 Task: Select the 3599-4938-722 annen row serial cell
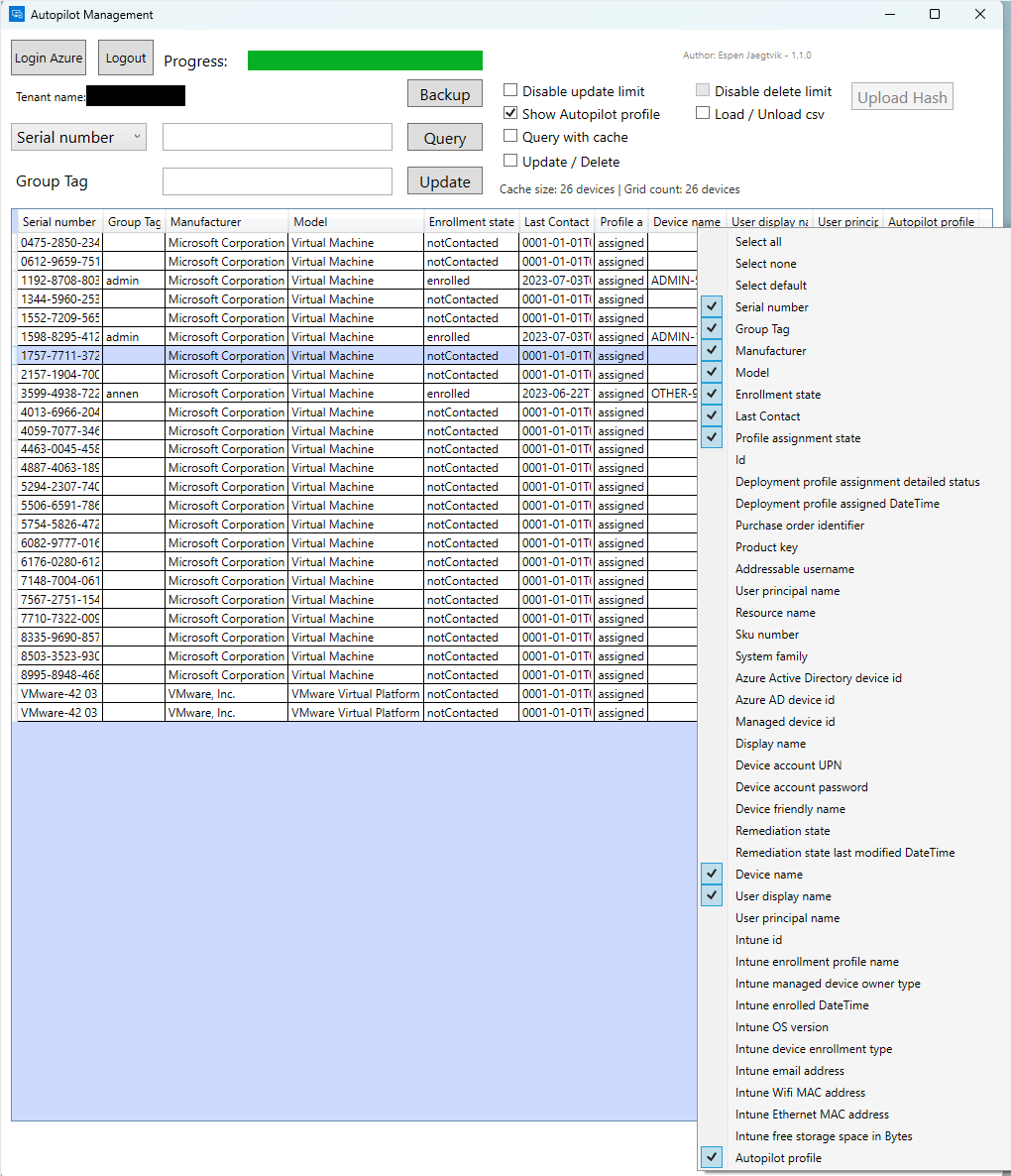[x=59, y=393]
